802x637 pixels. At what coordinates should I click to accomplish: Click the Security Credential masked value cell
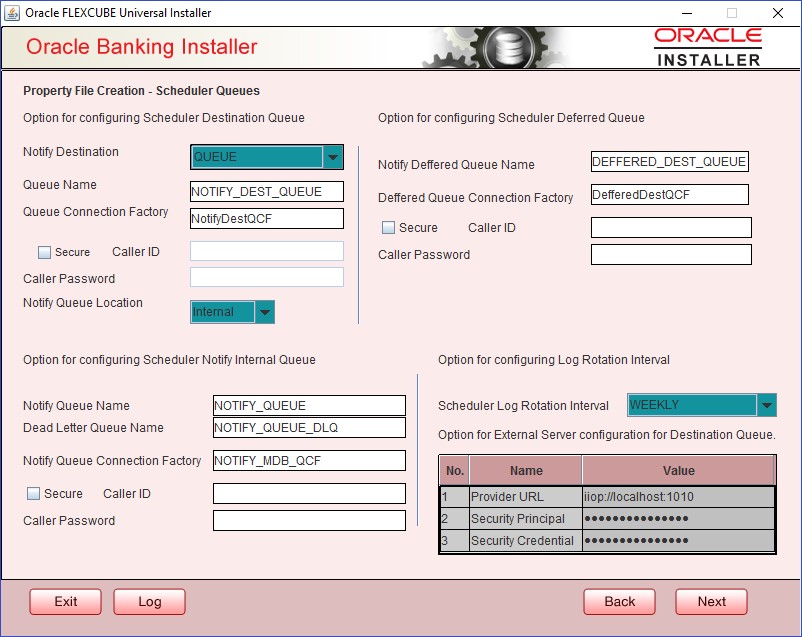click(x=678, y=540)
